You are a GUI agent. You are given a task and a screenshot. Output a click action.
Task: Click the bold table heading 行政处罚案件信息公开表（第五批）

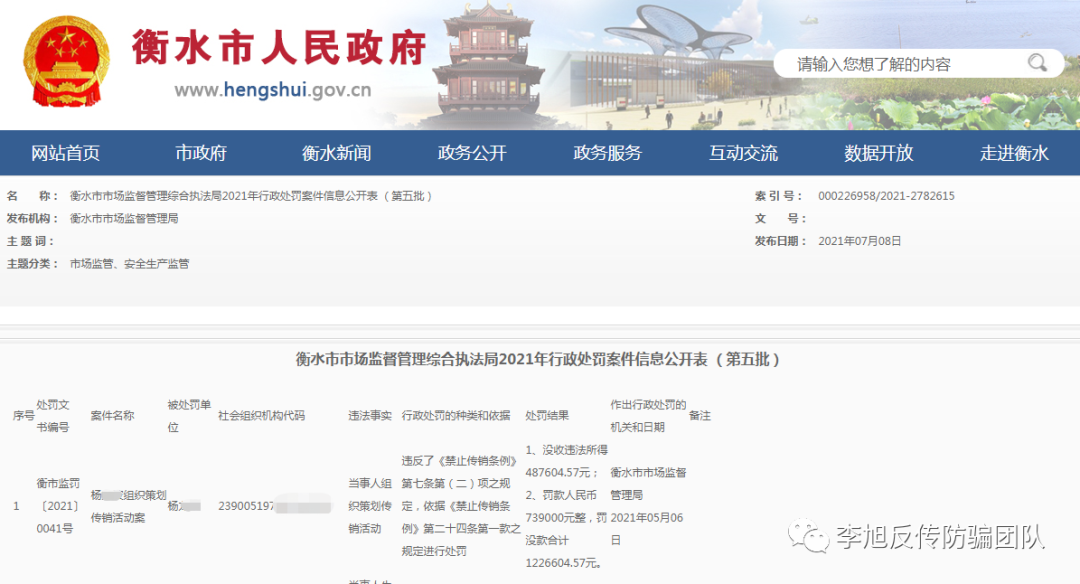tap(539, 359)
